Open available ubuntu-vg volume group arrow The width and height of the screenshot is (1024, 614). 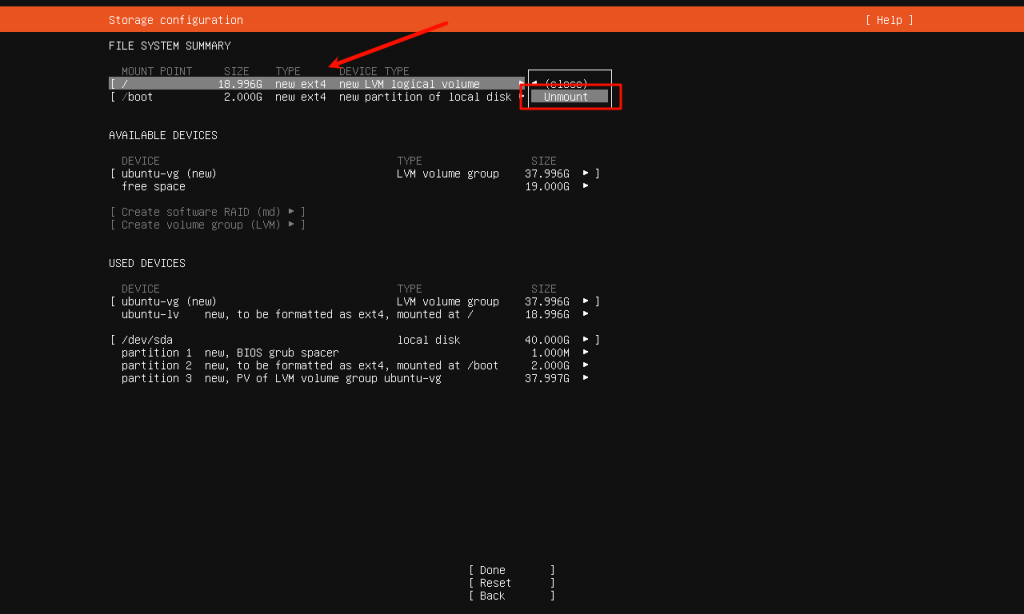pos(586,174)
